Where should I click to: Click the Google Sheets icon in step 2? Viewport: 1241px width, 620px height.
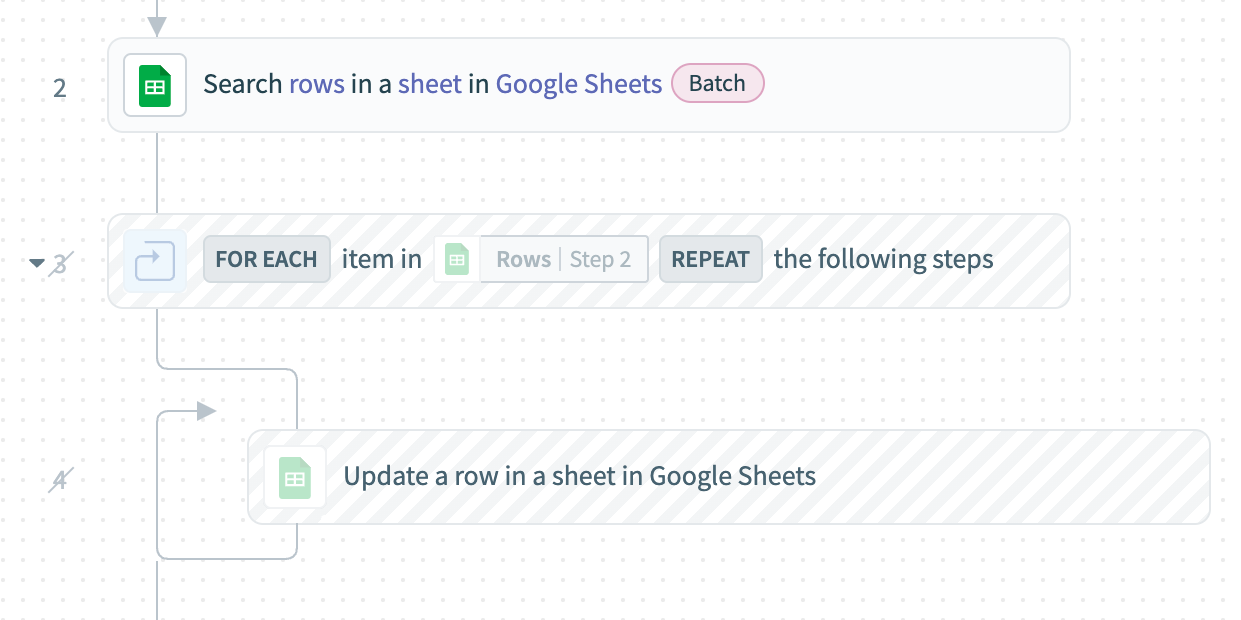pos(155,86)
